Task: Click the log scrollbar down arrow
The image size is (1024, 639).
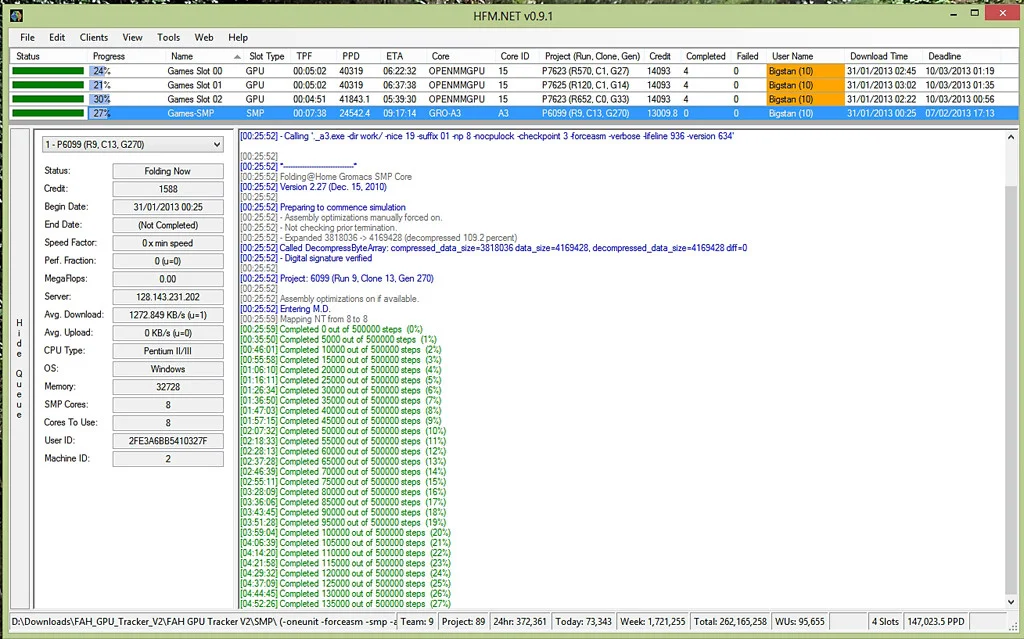Action: pyautogui.click(x=1011, y=601)
